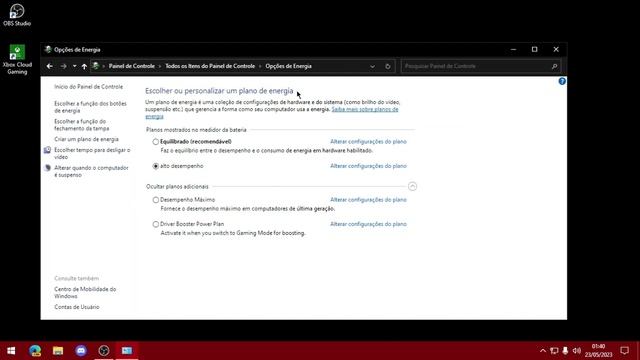Open the Windows Start menu
640x360 pixels.
click(11, 351)
